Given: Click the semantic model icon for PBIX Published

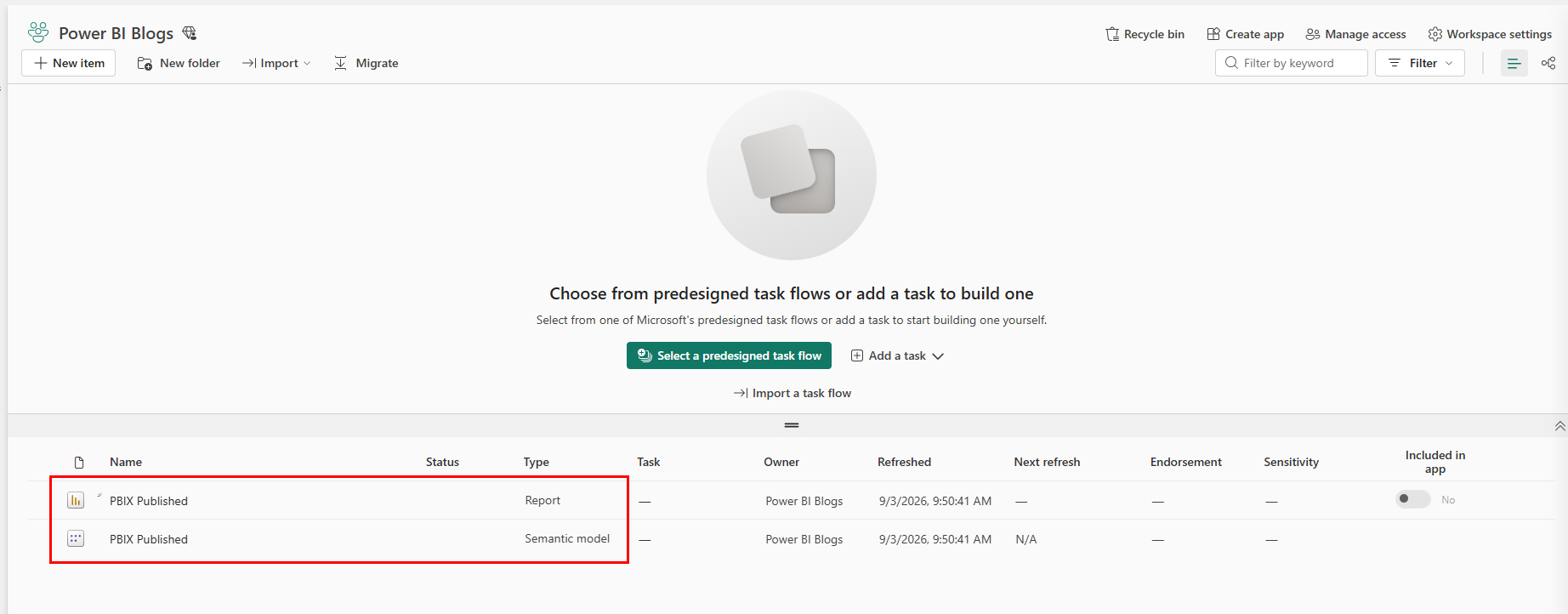Looking at the screenshot, I should pos(76,538).
